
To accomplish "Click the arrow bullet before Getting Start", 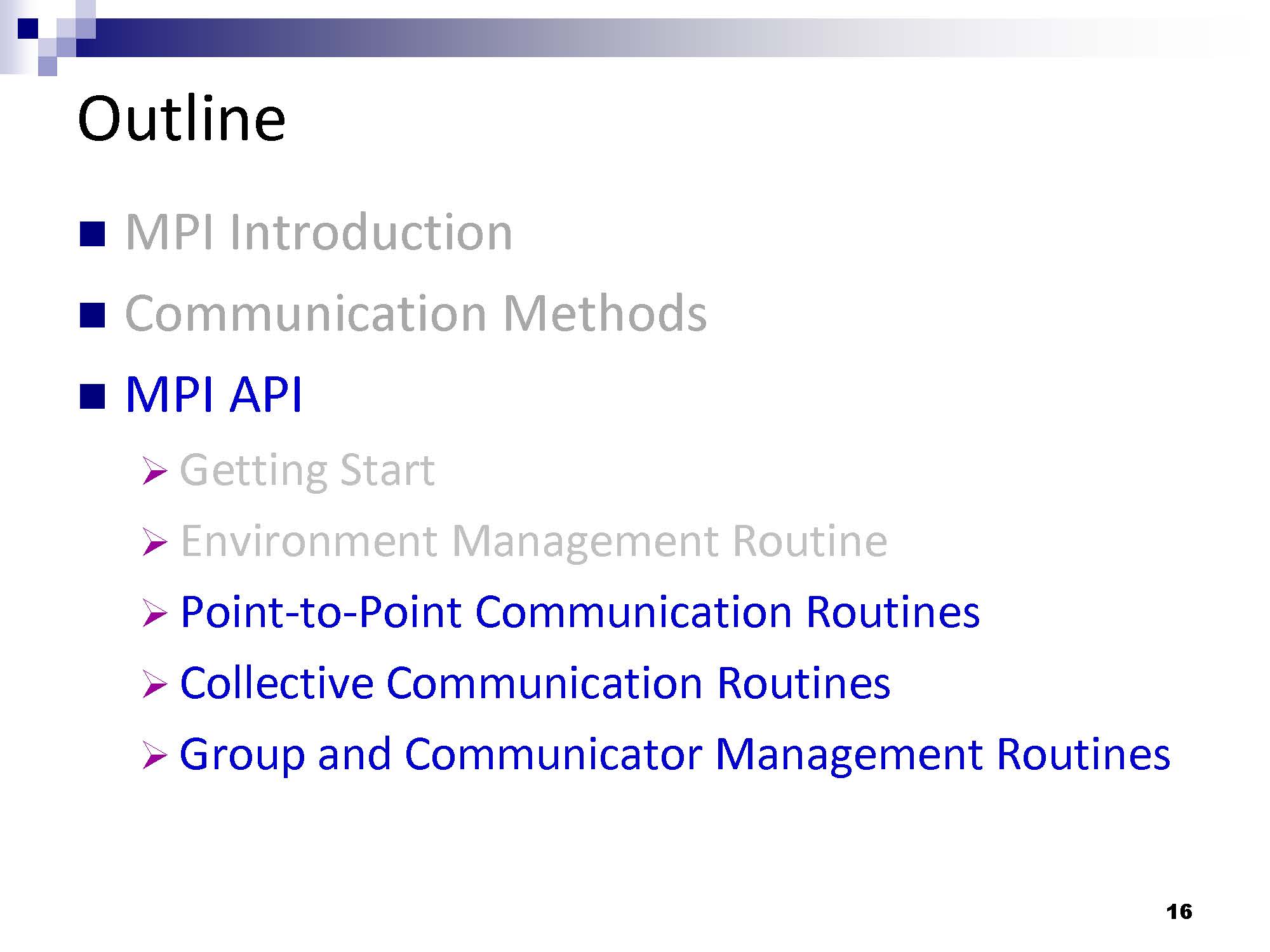I will 155,472.
